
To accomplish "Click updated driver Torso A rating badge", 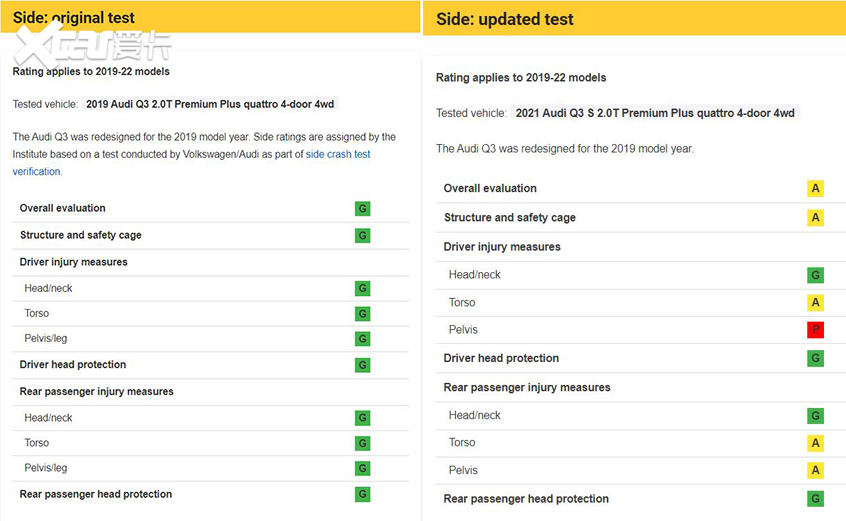I will pyautogui.click(x=815, y=302).
